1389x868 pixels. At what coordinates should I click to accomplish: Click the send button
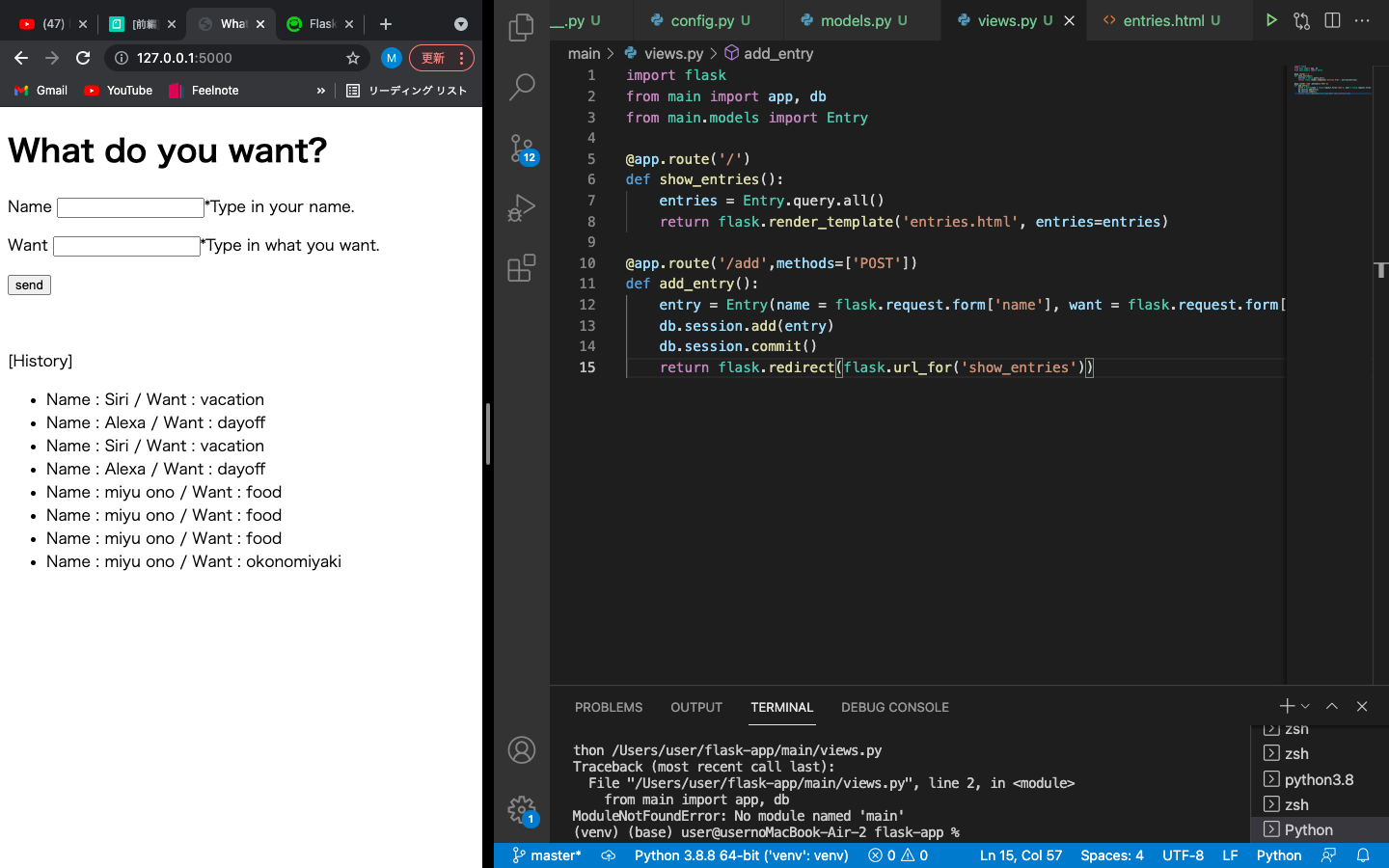point(29,285)
